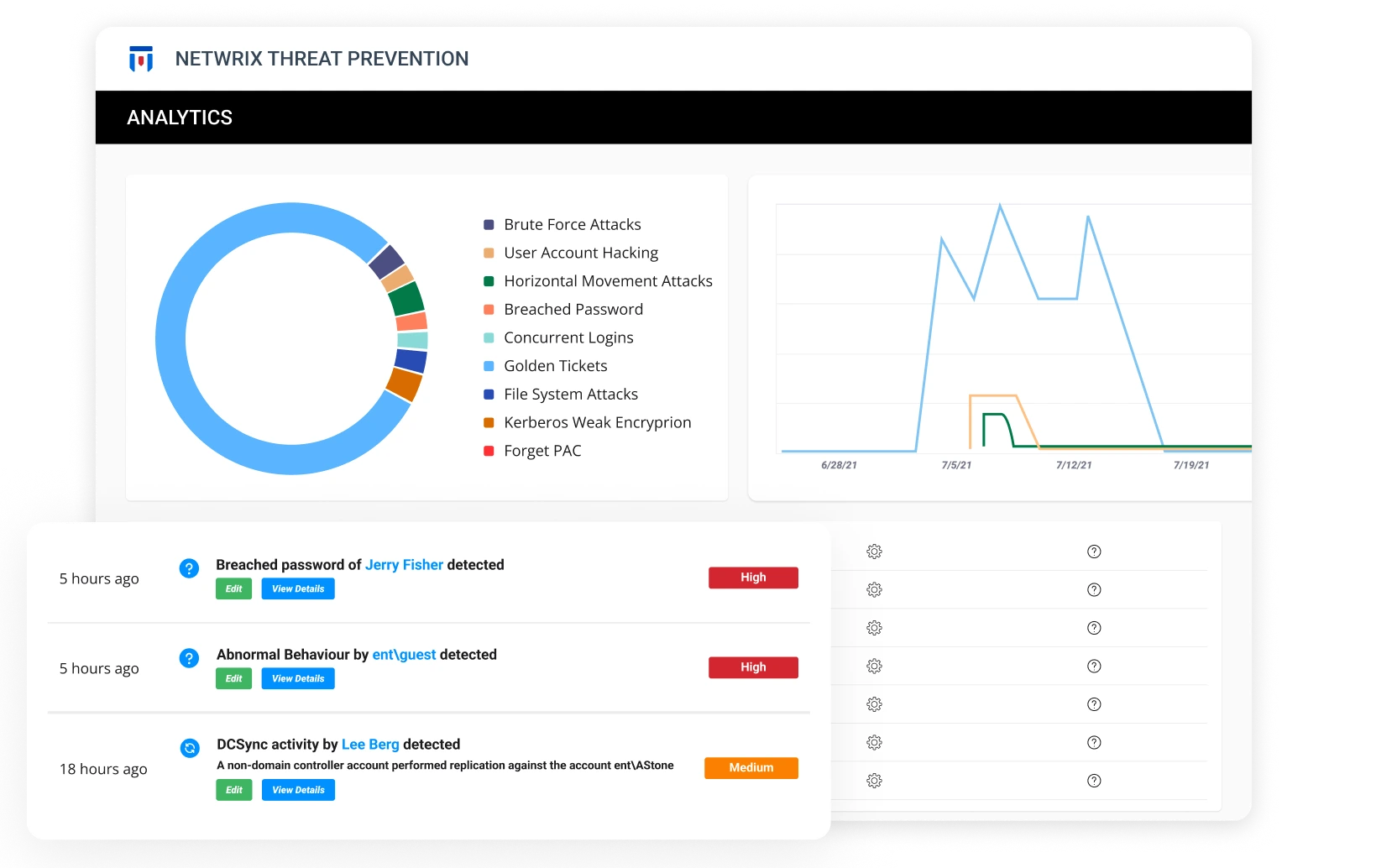This screenshot has height=868, width=1397.
Task: Click the bottommost gear settings icon
Action: point(874,781)
